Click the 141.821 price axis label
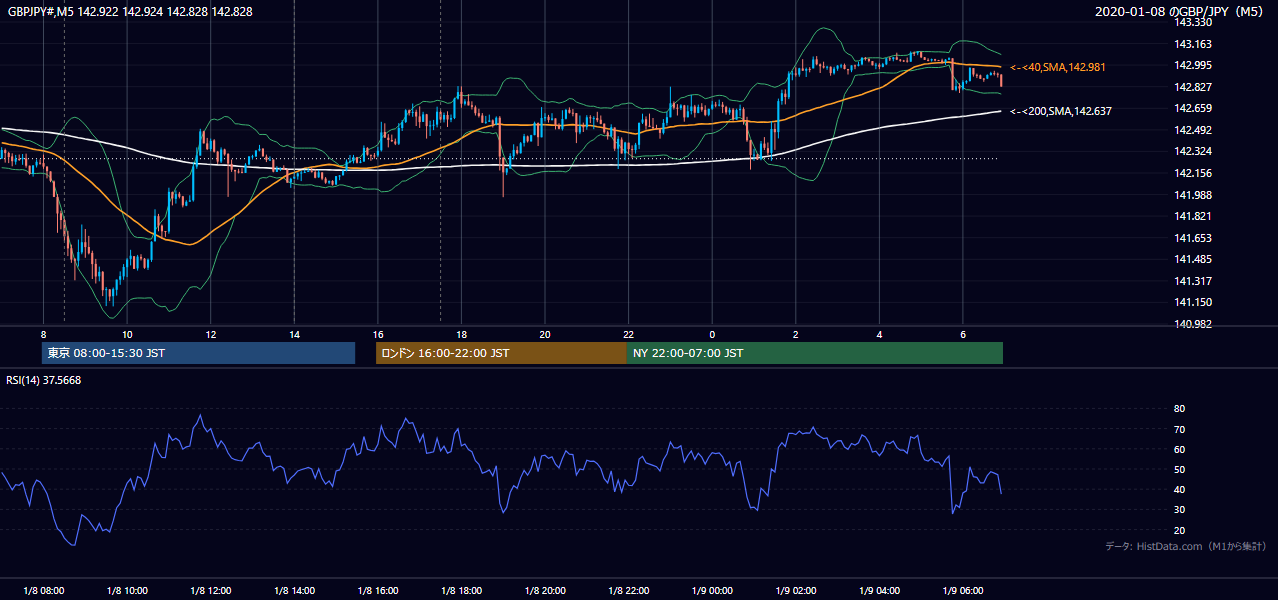Image resolution: width=1278 pixels, height=600 pixels. 1192,216
